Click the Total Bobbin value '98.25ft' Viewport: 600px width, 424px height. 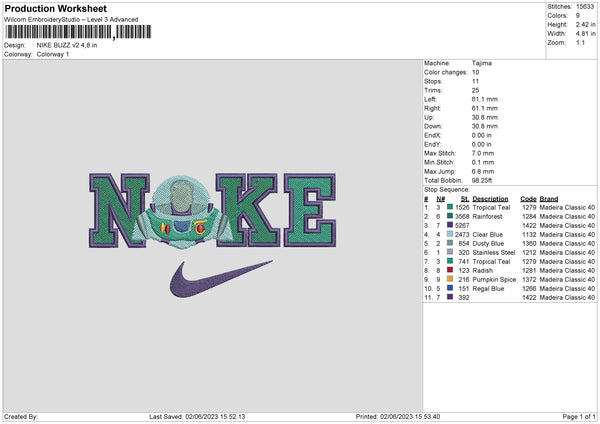click(x=482, y=180)
